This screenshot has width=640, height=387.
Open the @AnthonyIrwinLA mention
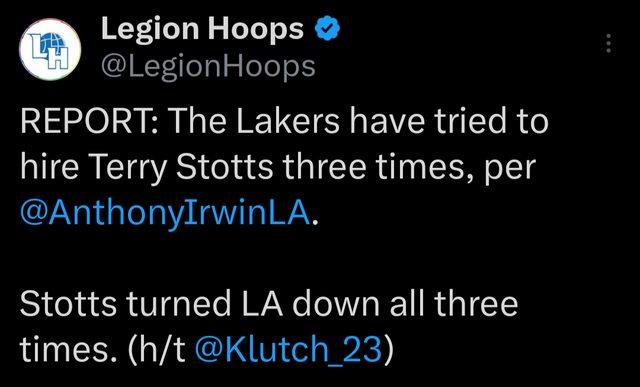coord(165,213)
